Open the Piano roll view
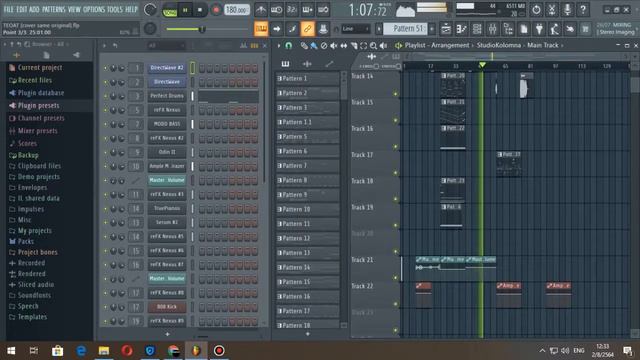The width and height of the screenshot is (640, 360). coord(462,29)
